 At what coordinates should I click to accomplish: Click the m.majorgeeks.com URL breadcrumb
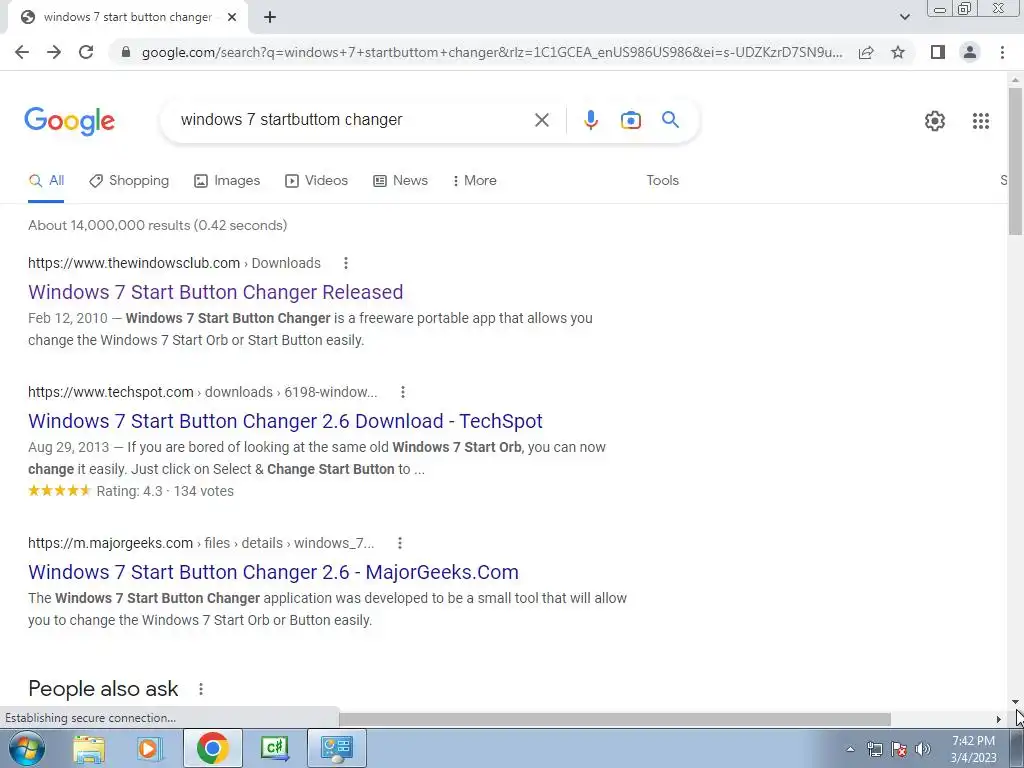click(x=201, y=543)
